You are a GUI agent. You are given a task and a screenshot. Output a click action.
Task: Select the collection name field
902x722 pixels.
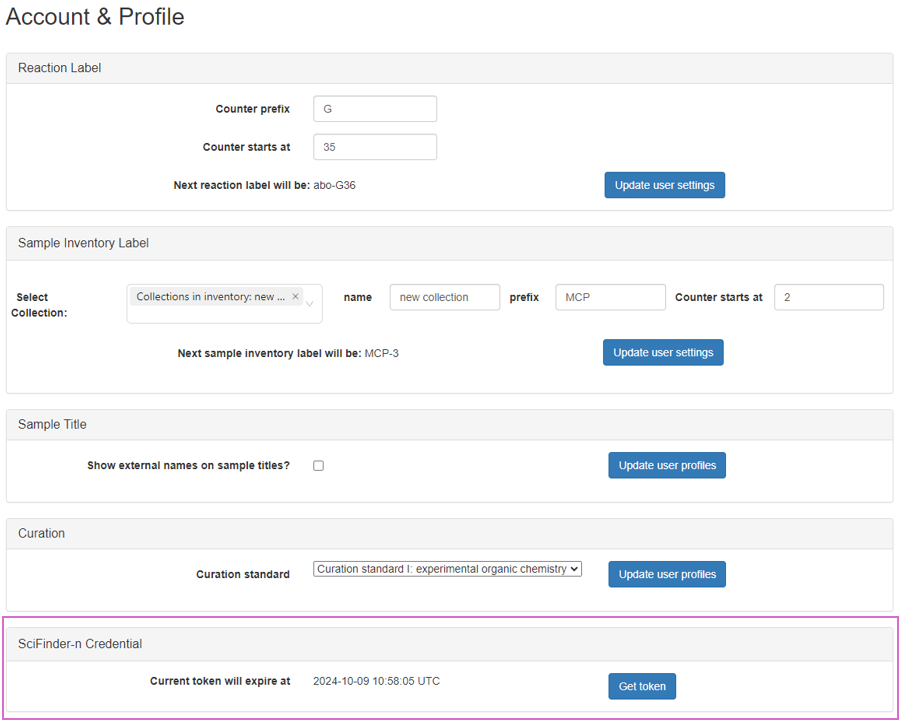[444, 297]
